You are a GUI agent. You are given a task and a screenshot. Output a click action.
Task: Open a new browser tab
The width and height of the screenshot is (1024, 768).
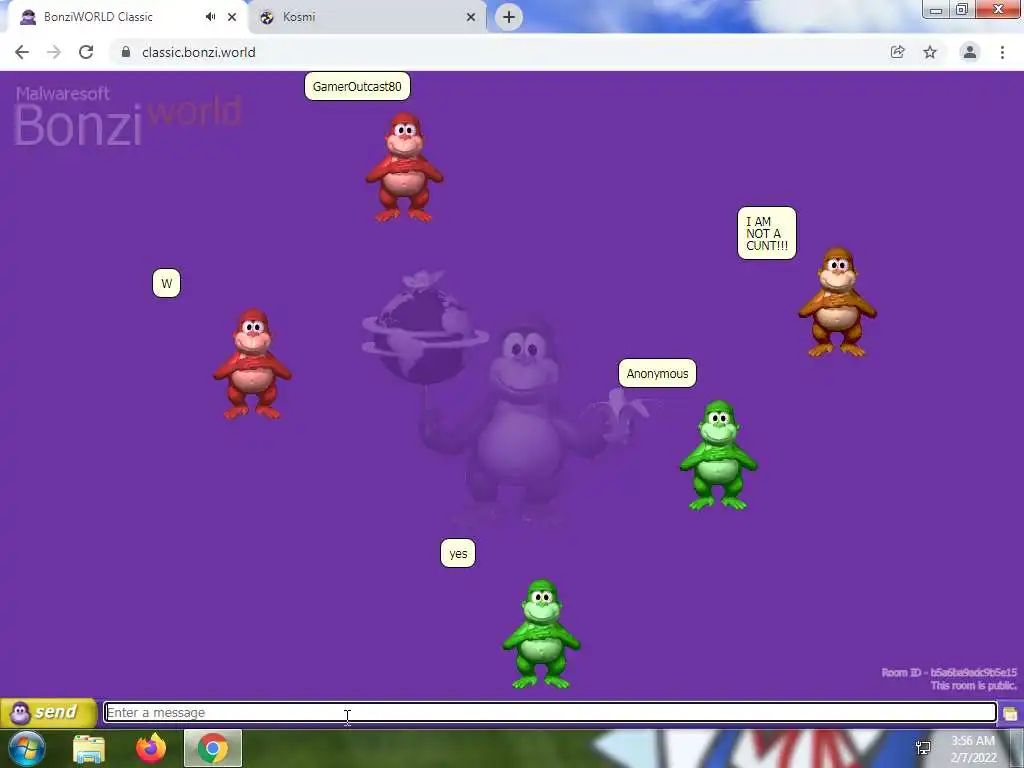[509, 17]
